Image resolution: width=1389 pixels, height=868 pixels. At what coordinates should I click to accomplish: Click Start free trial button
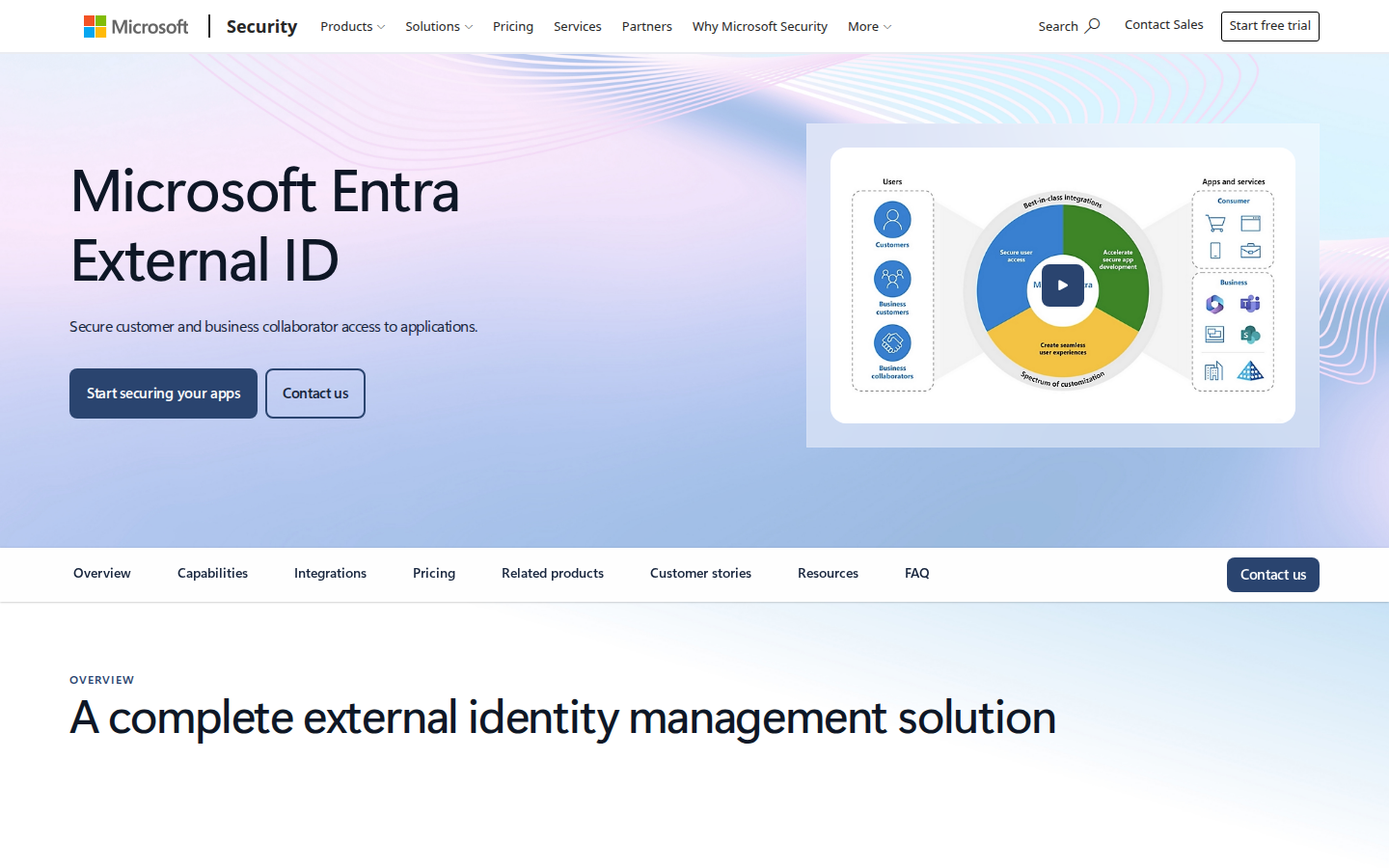1270,26
